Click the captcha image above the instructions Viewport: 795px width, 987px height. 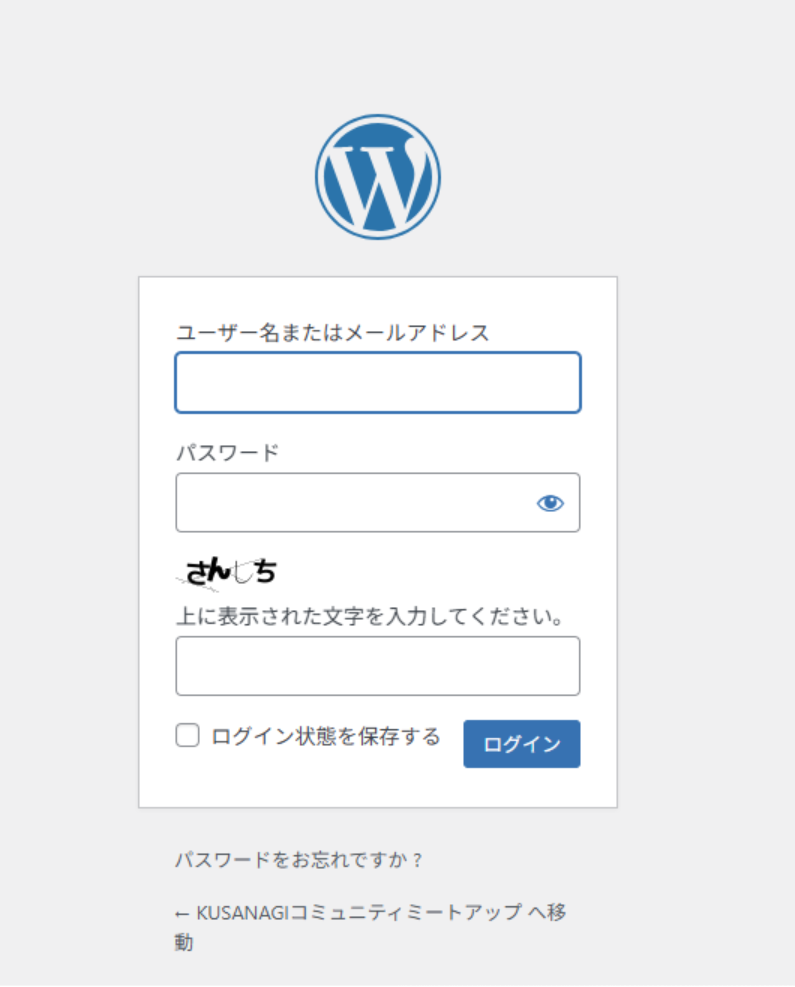(228, 572)
